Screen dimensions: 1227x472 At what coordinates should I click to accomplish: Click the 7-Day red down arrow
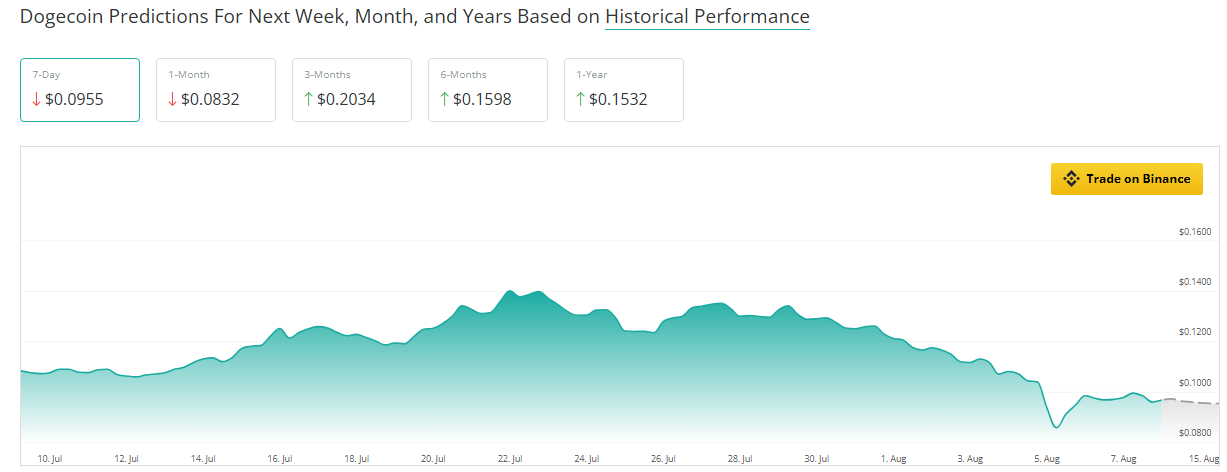coord(36,99)
